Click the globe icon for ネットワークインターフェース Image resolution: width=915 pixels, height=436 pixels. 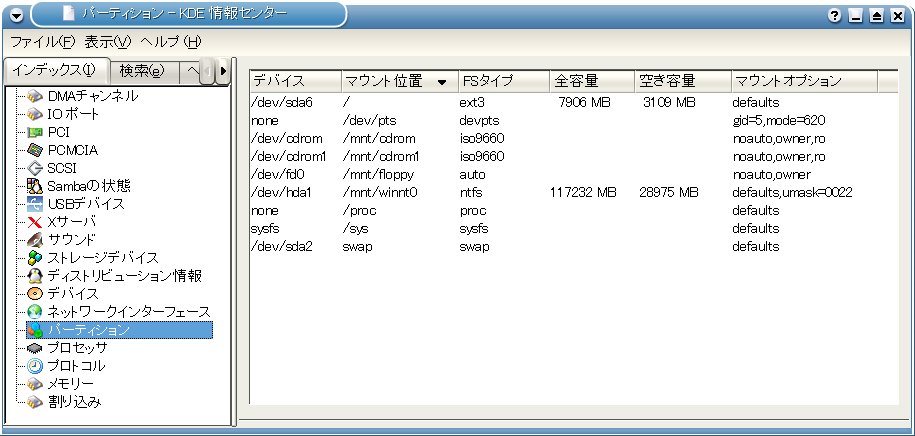pos(35,312)
